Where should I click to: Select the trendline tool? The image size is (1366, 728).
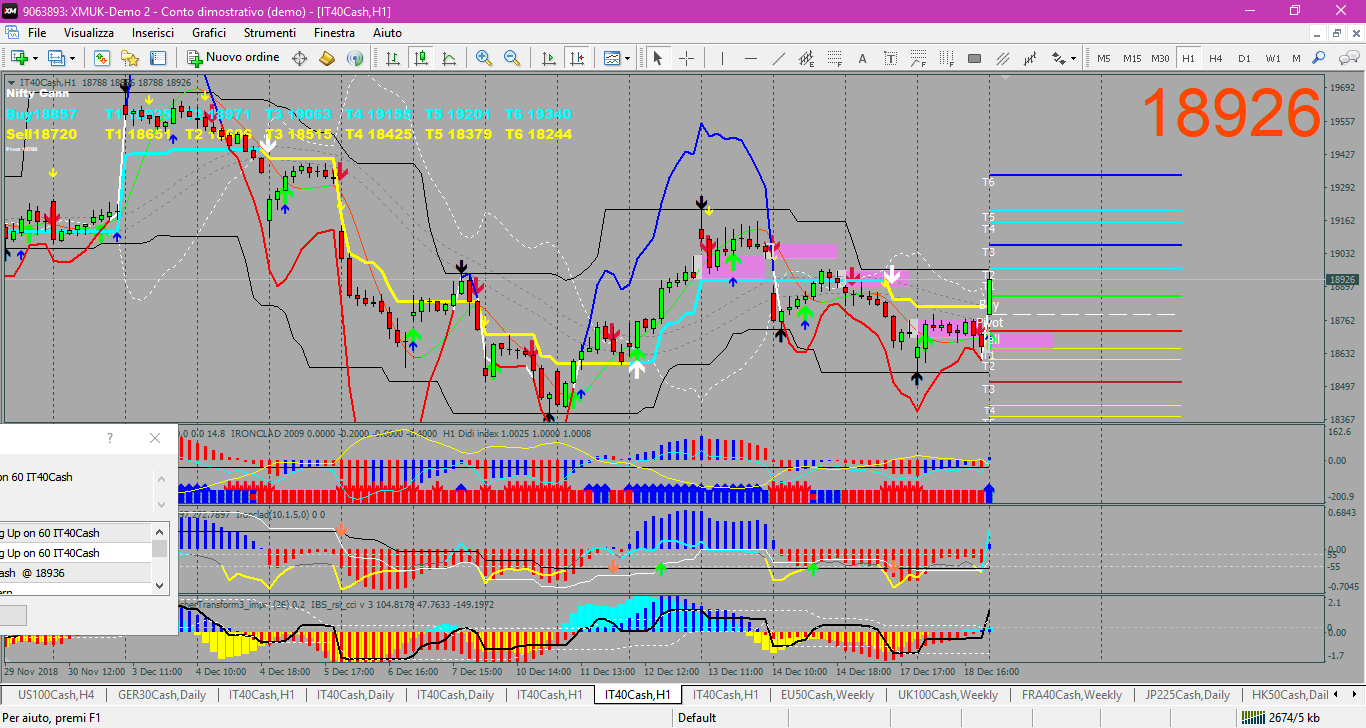(x=778, y=58)
